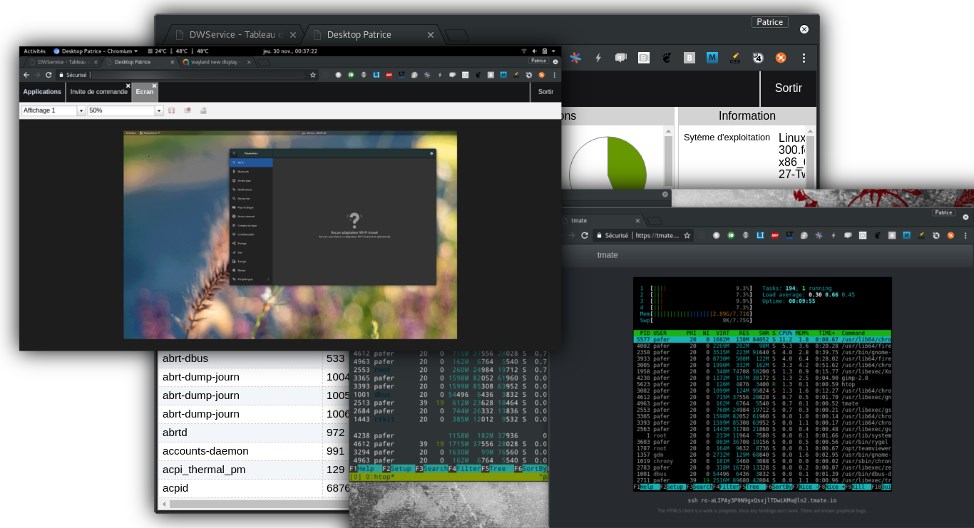The image size is (974, 528).
Task: Click the abrtd row in the process list
Action: pos(253,432)
